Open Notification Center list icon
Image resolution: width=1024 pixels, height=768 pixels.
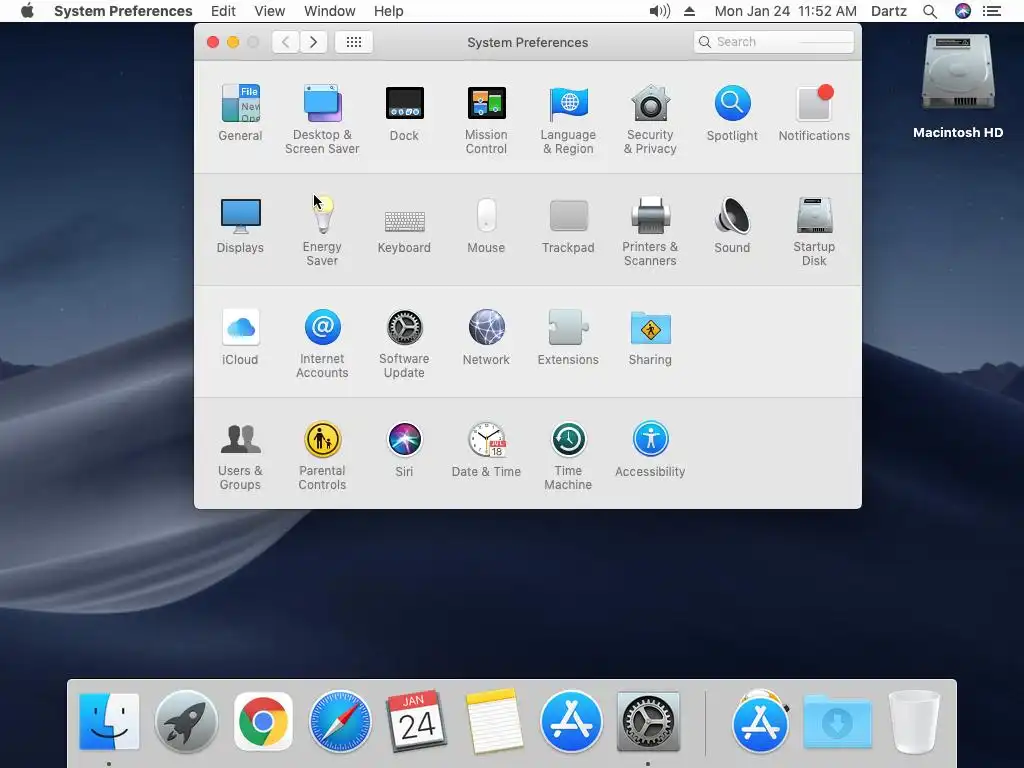[991, 11]
